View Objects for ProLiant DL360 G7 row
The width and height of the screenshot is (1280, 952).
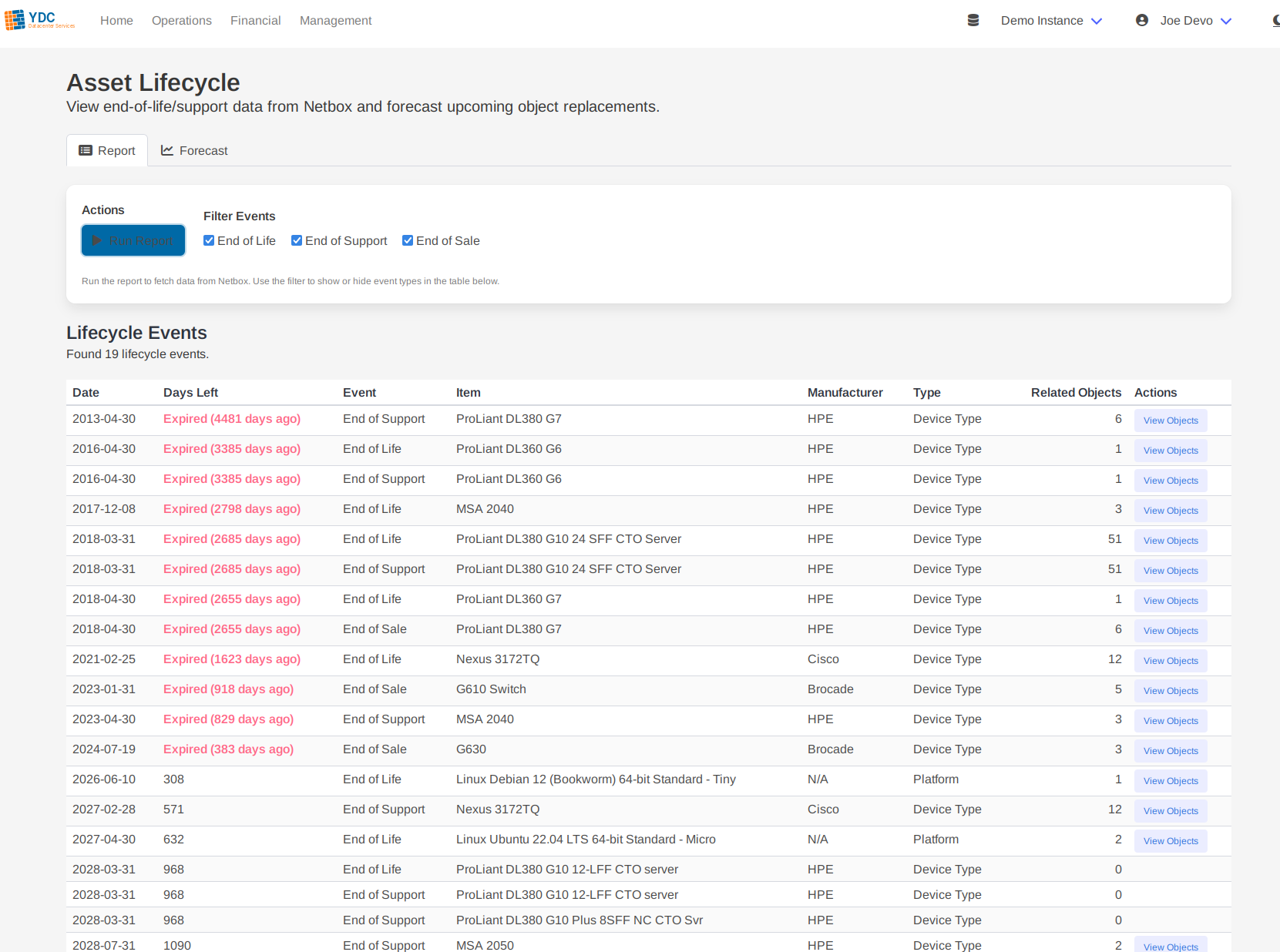pyautogui.click(x=1171, y=601)
